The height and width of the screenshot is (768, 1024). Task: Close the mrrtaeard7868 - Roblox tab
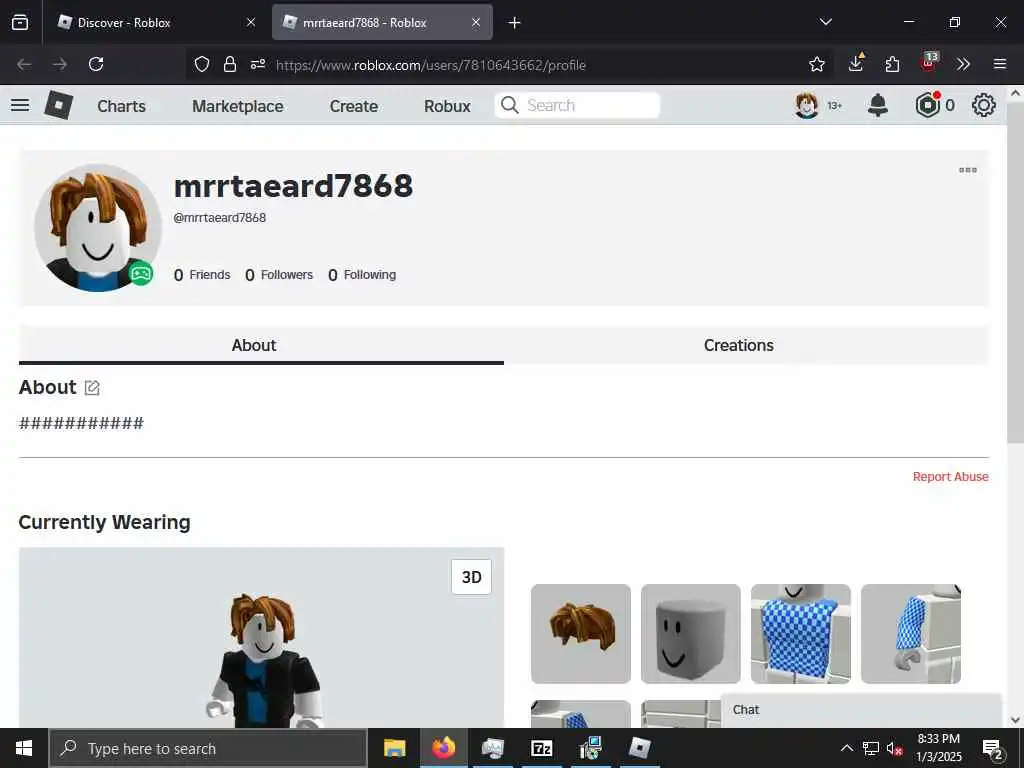pyautogui.click(x=476, y=22)
